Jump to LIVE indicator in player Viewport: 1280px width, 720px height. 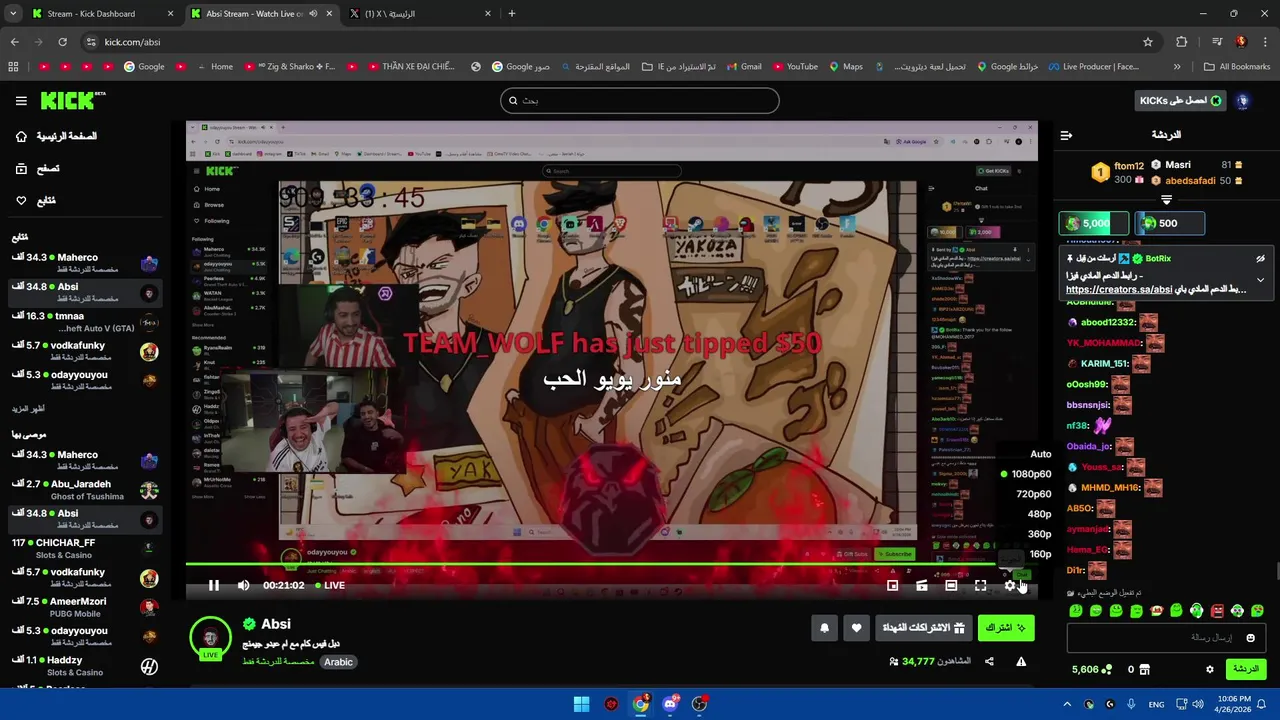330,585
